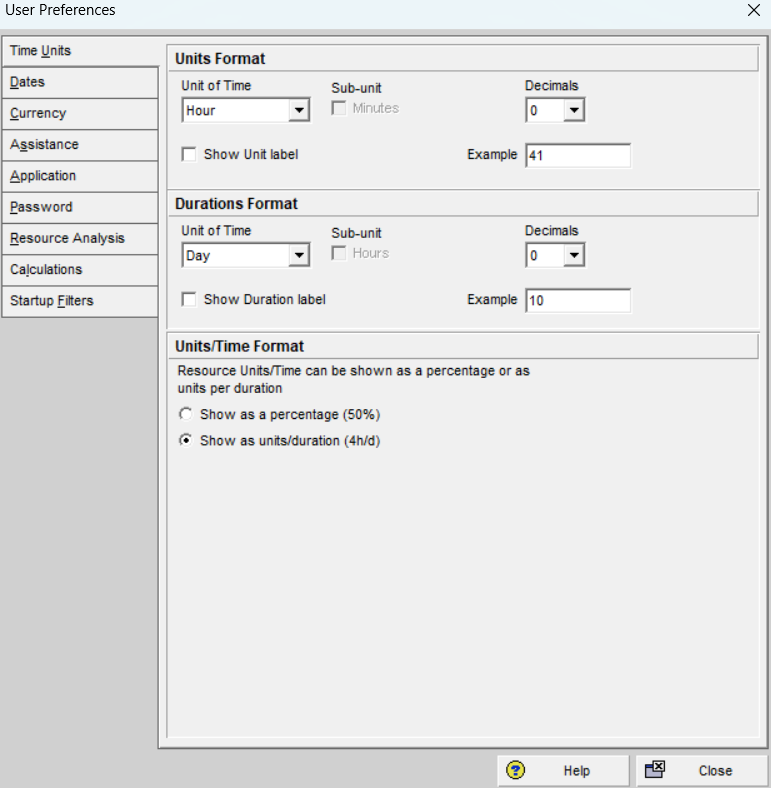
Task: Open Units Format Decimals dropdown
Action: point(574,111)
